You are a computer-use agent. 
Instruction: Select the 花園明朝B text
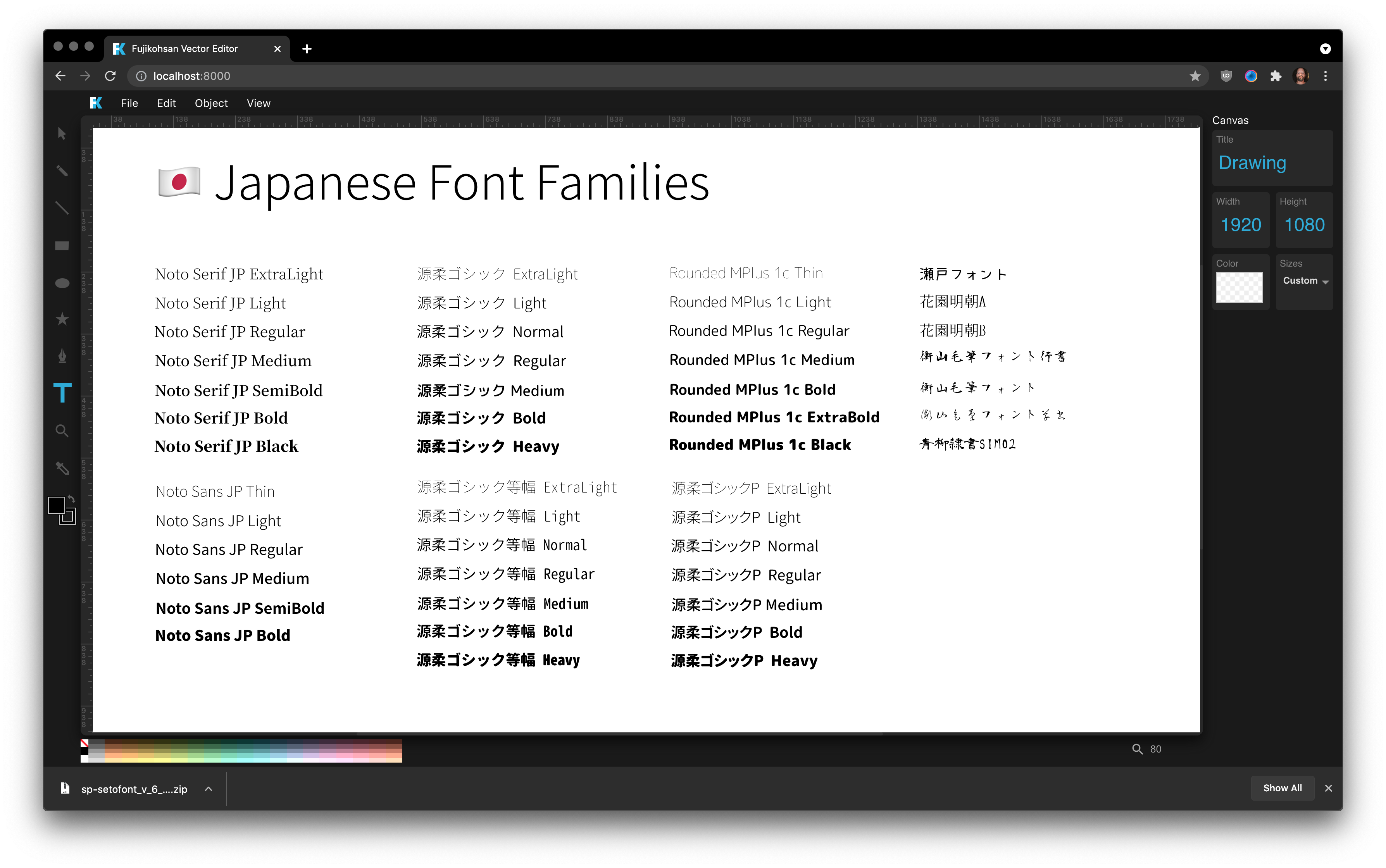[952, 331]
